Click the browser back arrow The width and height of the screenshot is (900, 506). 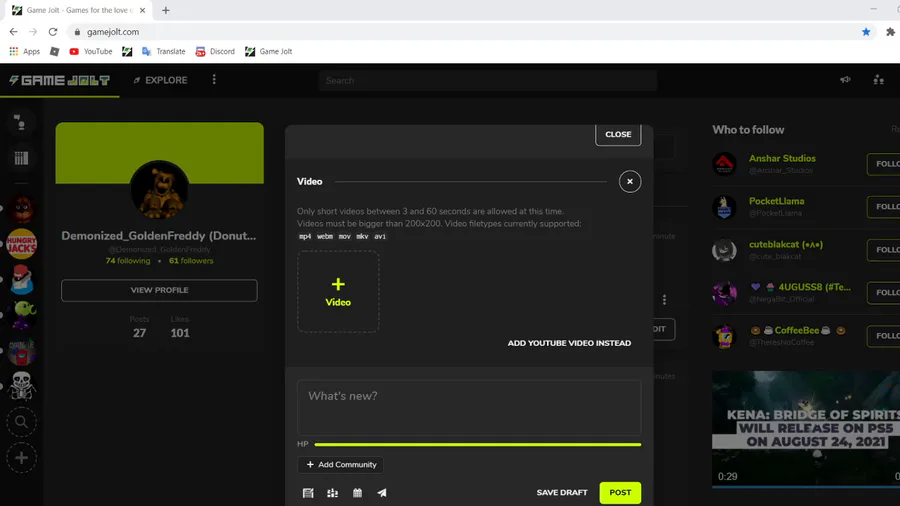click(13, 32)
